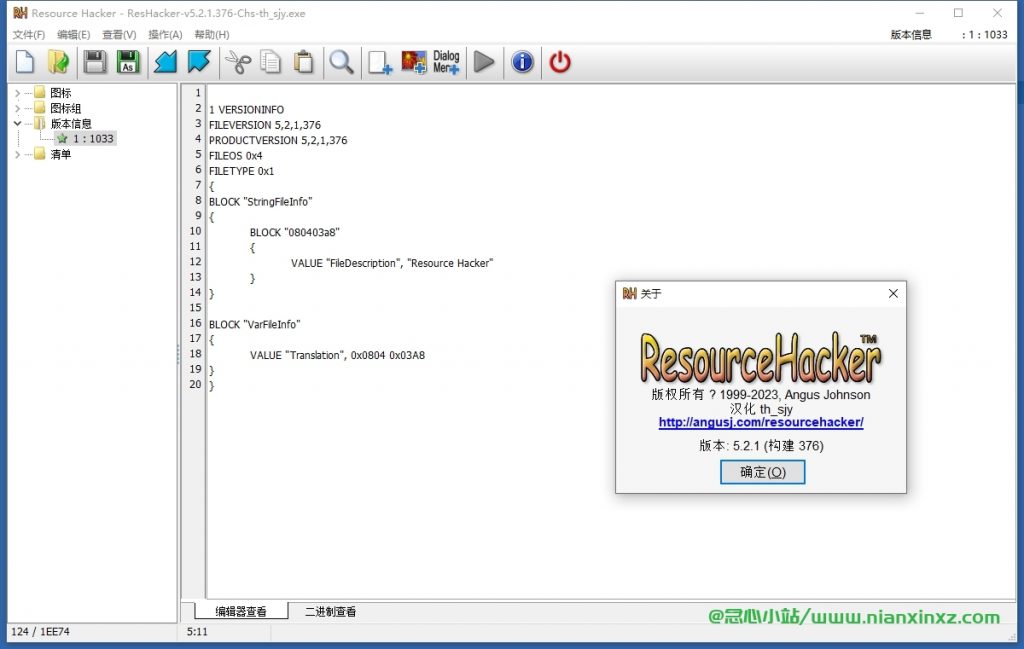1024x649 pixels.
Task: Select the 清单 tree folder
Action: (61, 154)
